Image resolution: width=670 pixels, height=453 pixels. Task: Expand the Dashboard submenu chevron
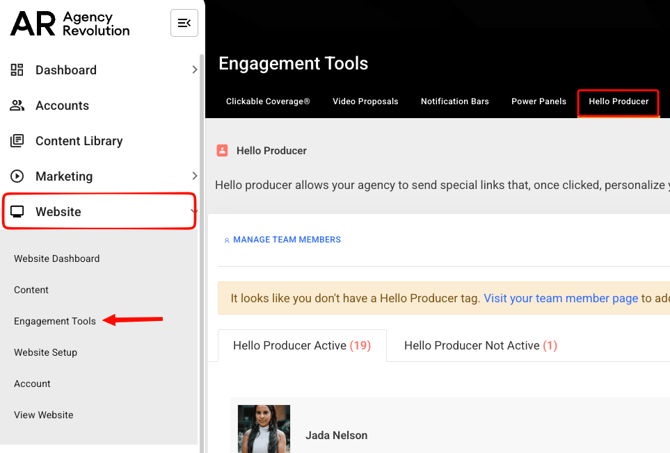tap(194, 70)
